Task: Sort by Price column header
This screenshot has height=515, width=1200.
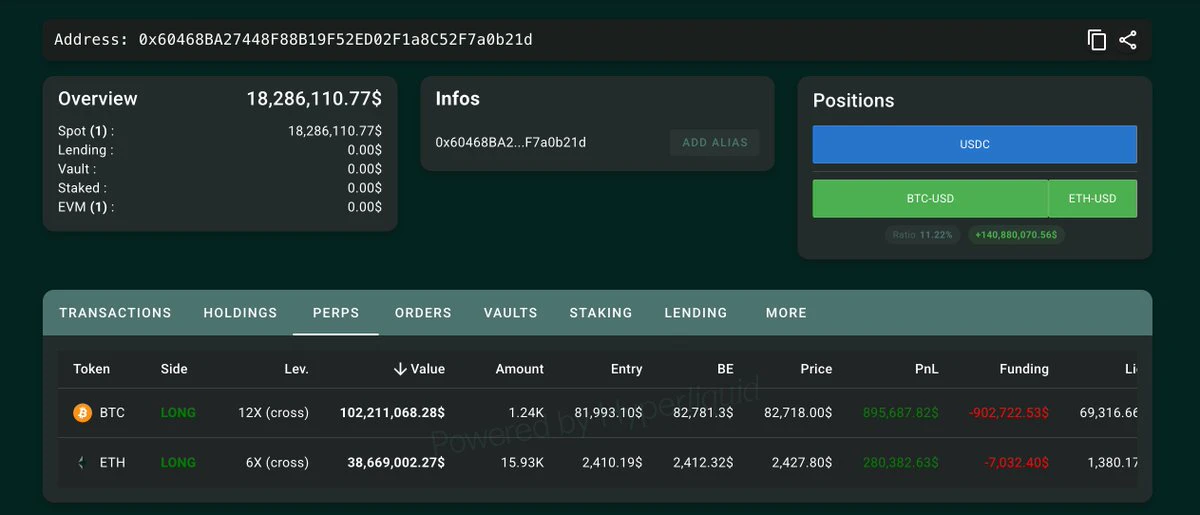Action: (816, 369)
